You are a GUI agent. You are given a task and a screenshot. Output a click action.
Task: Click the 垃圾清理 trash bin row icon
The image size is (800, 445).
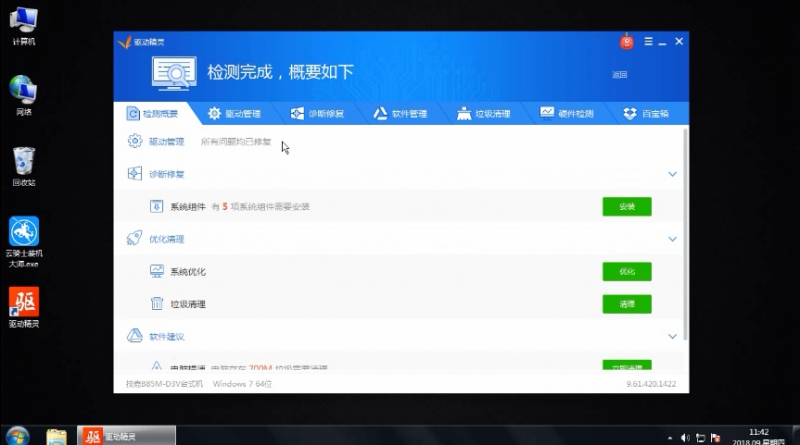click(x=157, y=304)
